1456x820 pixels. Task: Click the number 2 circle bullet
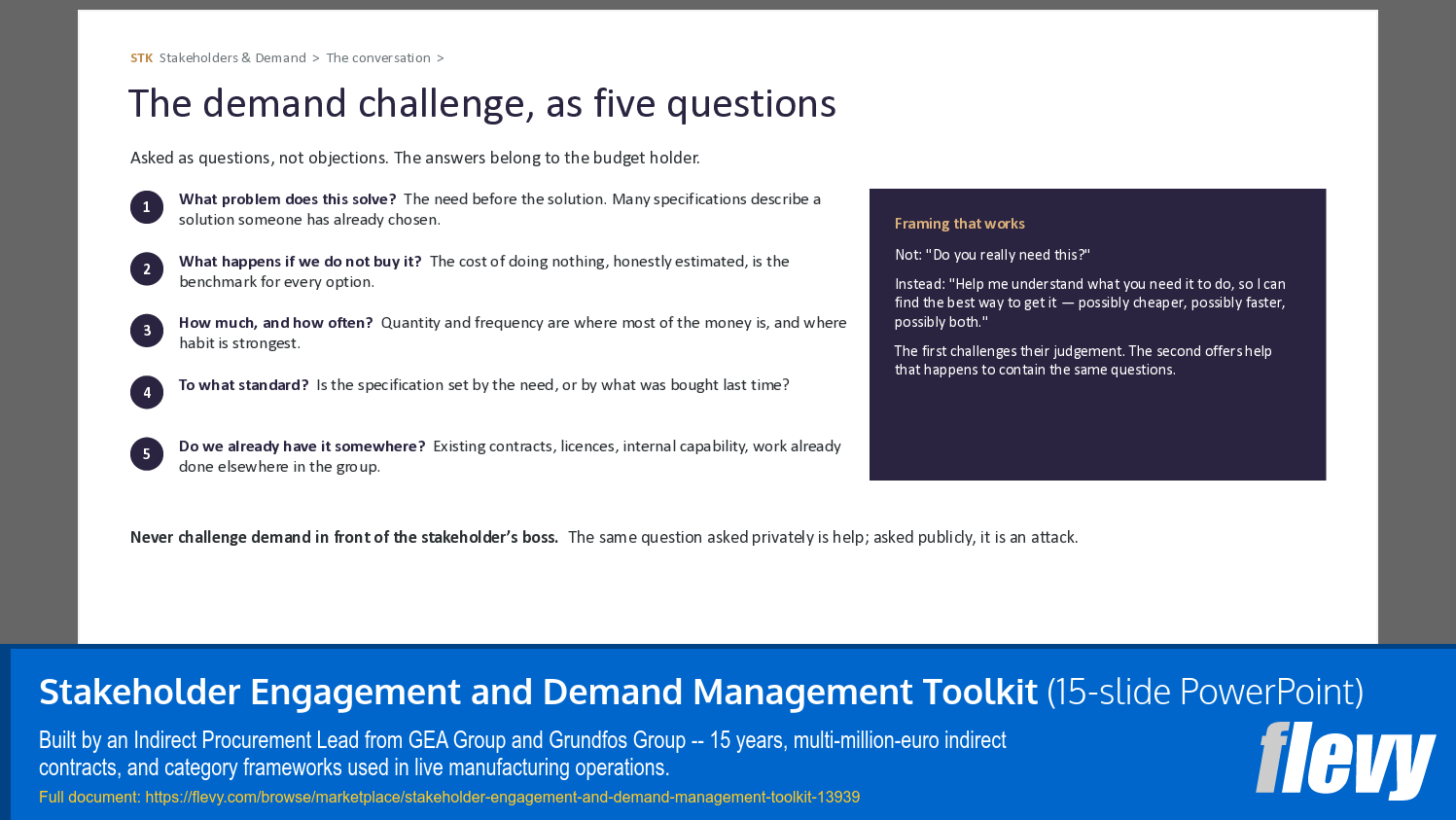coord(147,269)
